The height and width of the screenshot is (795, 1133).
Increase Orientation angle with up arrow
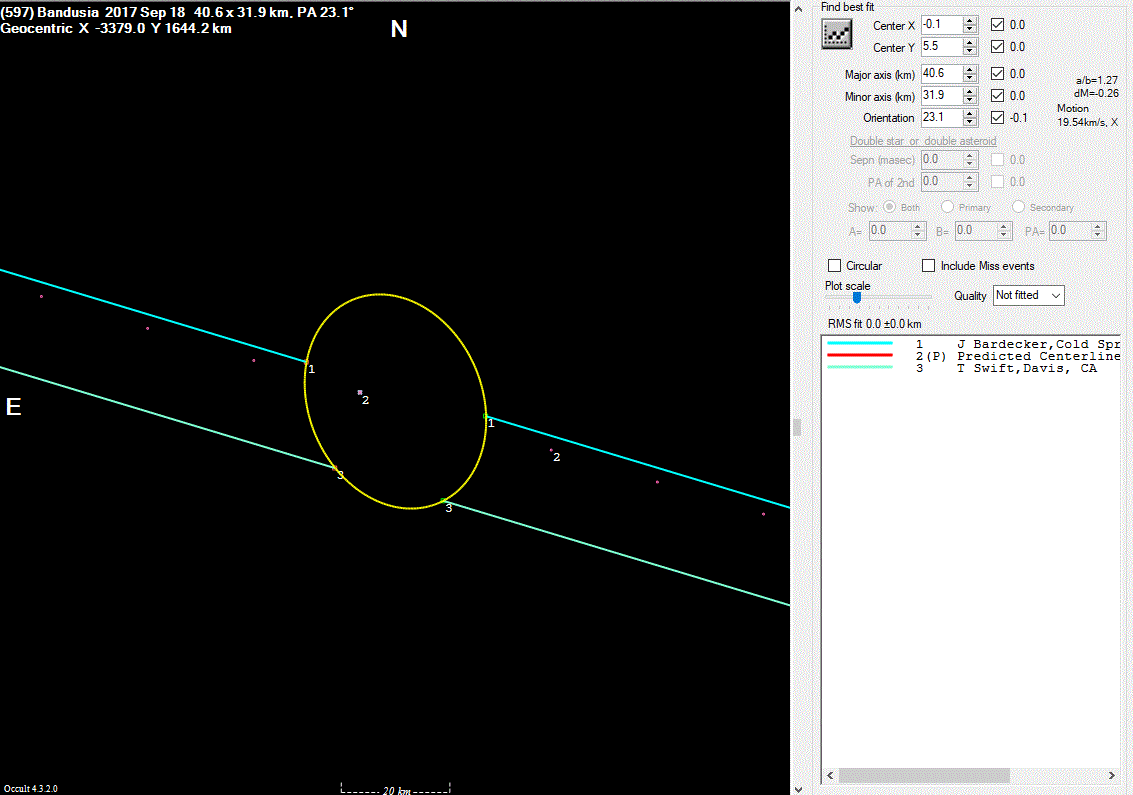pyautogui.click(x=970, y=113)
